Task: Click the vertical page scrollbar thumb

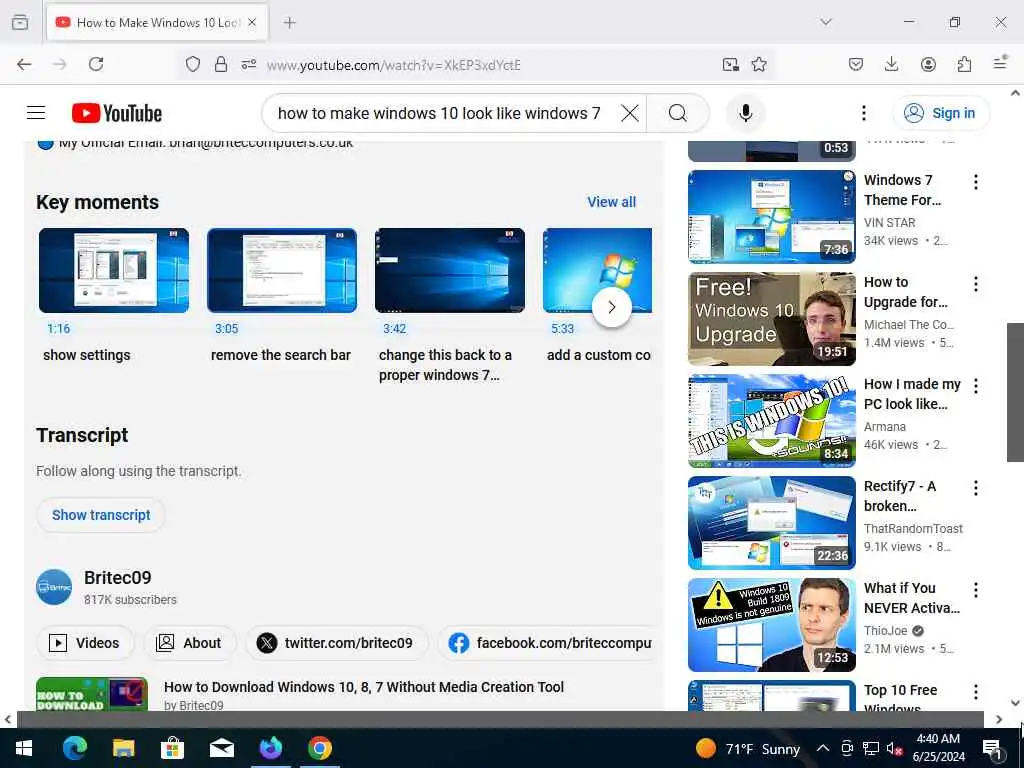Action: (1015, 392)
